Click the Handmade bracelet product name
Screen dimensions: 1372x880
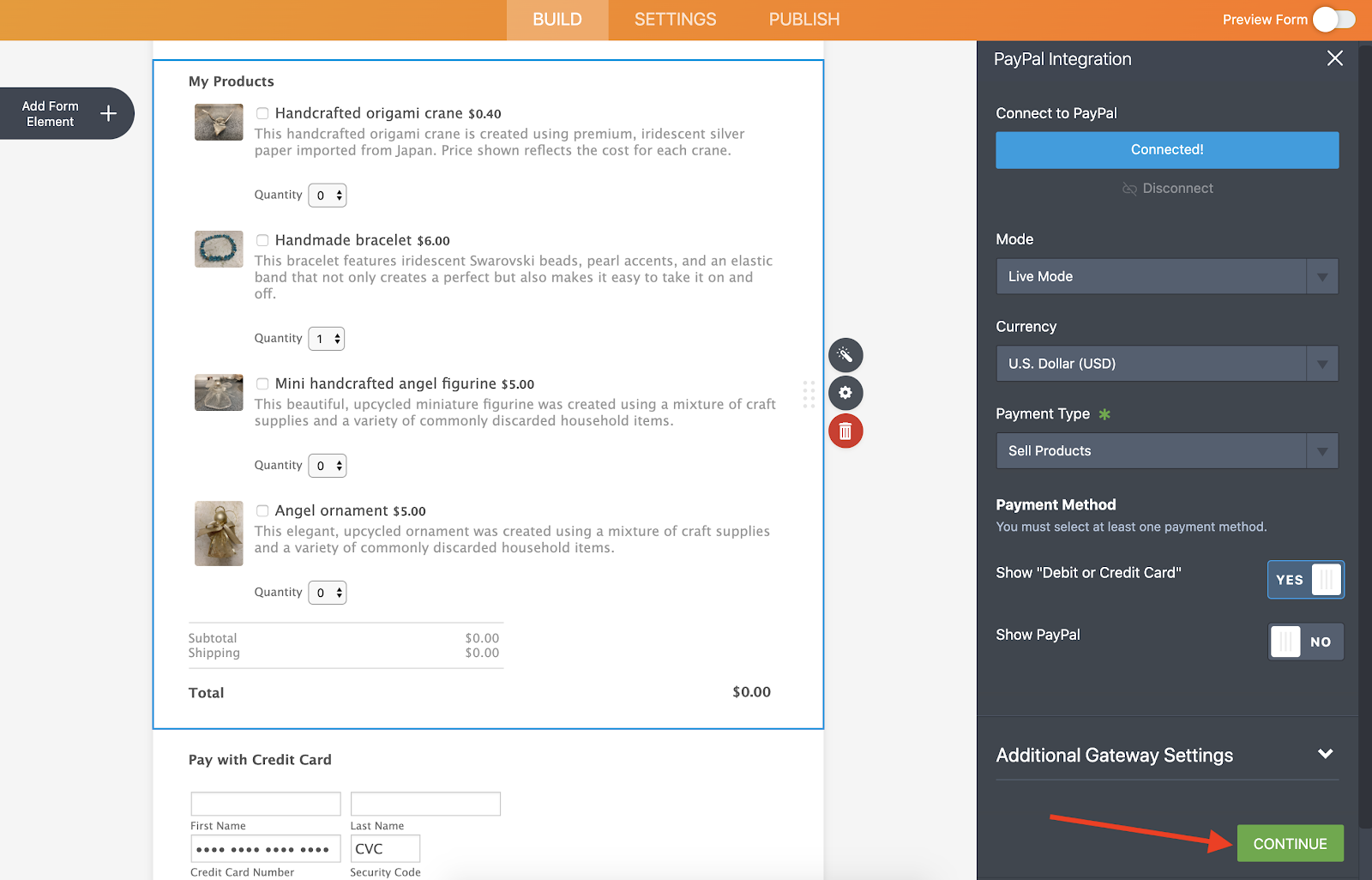click(344, 240)
